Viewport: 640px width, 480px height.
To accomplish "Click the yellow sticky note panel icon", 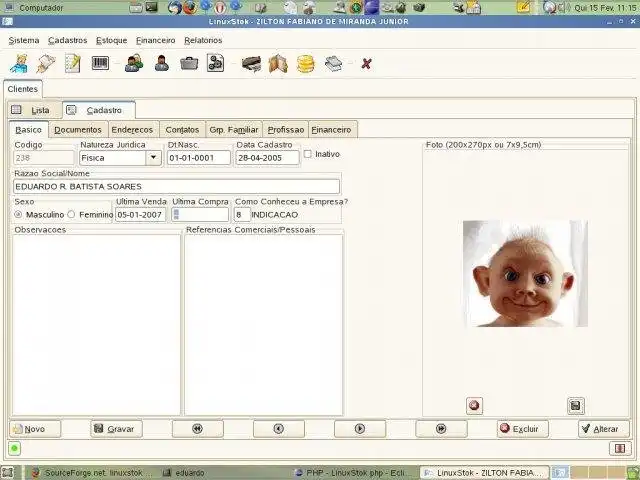I will pos(524,7).
